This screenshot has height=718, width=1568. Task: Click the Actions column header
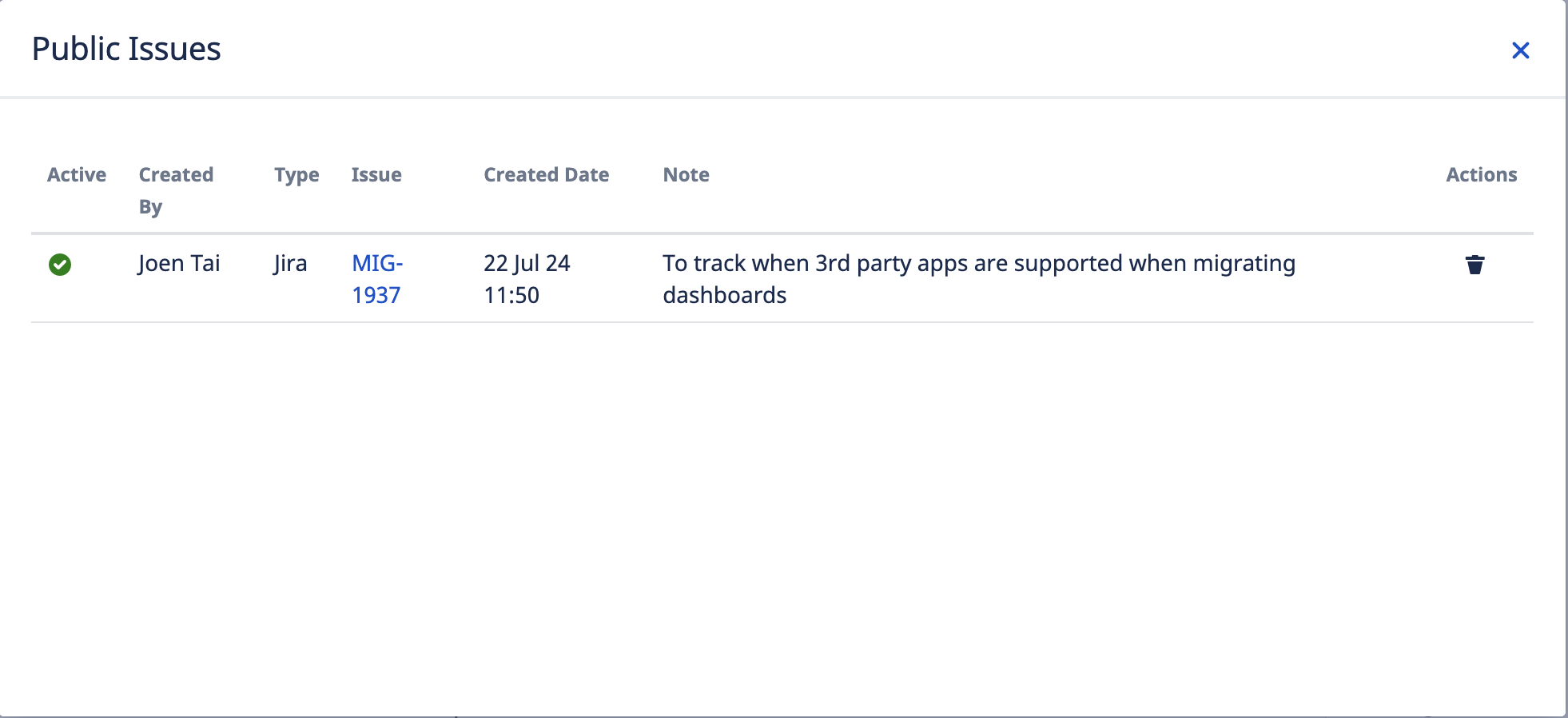point(1482,174)
